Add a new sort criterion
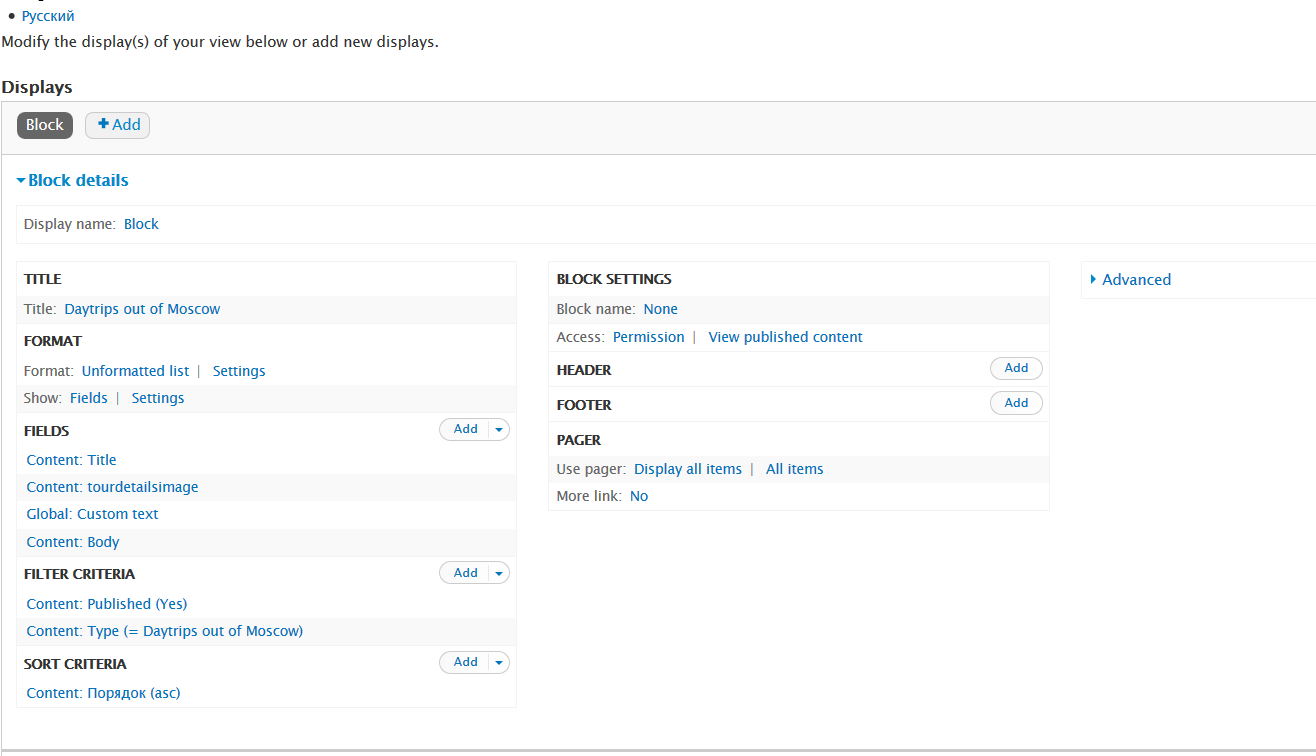 (x=465, y=662)
